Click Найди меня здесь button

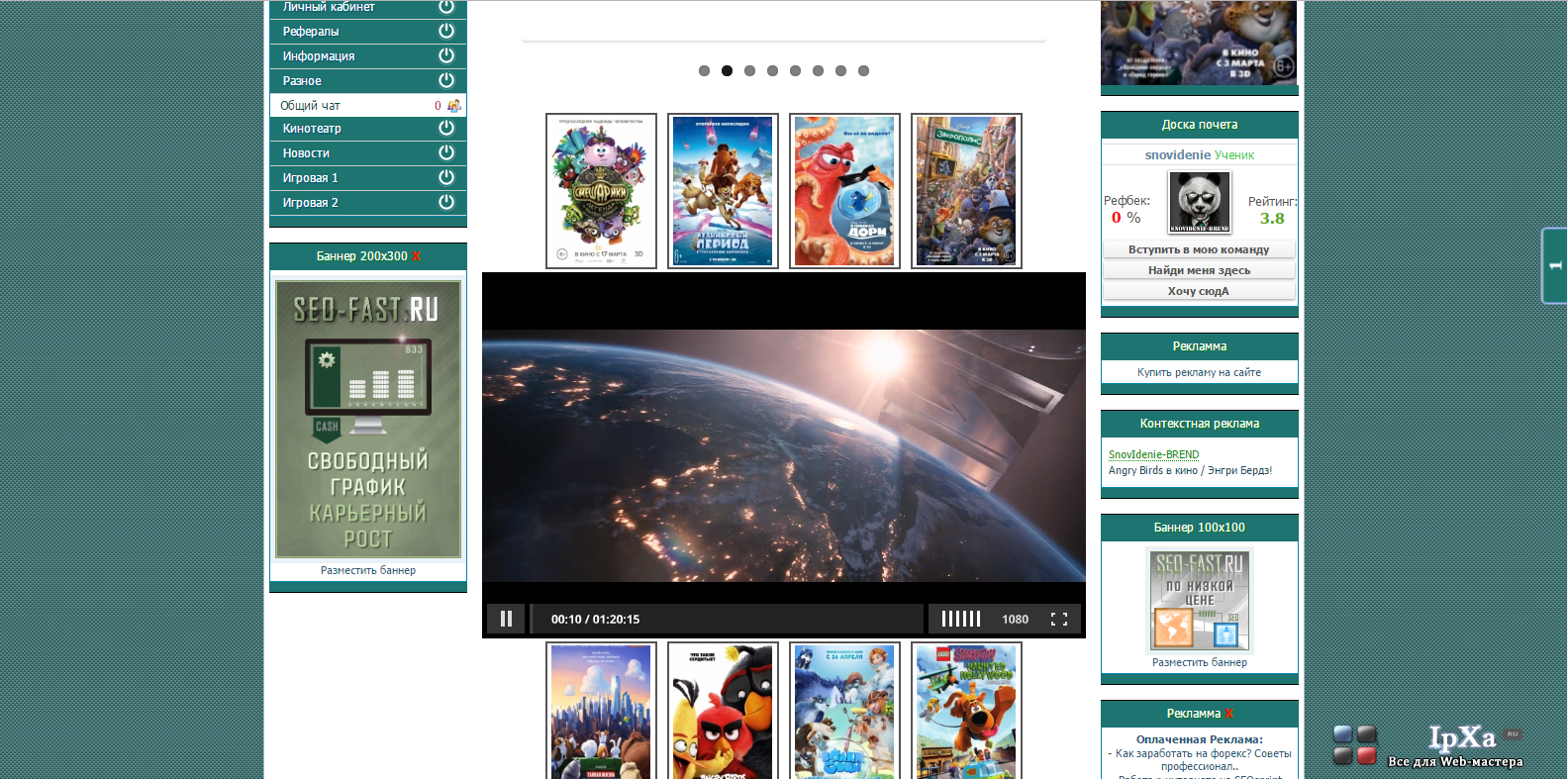1199,270
